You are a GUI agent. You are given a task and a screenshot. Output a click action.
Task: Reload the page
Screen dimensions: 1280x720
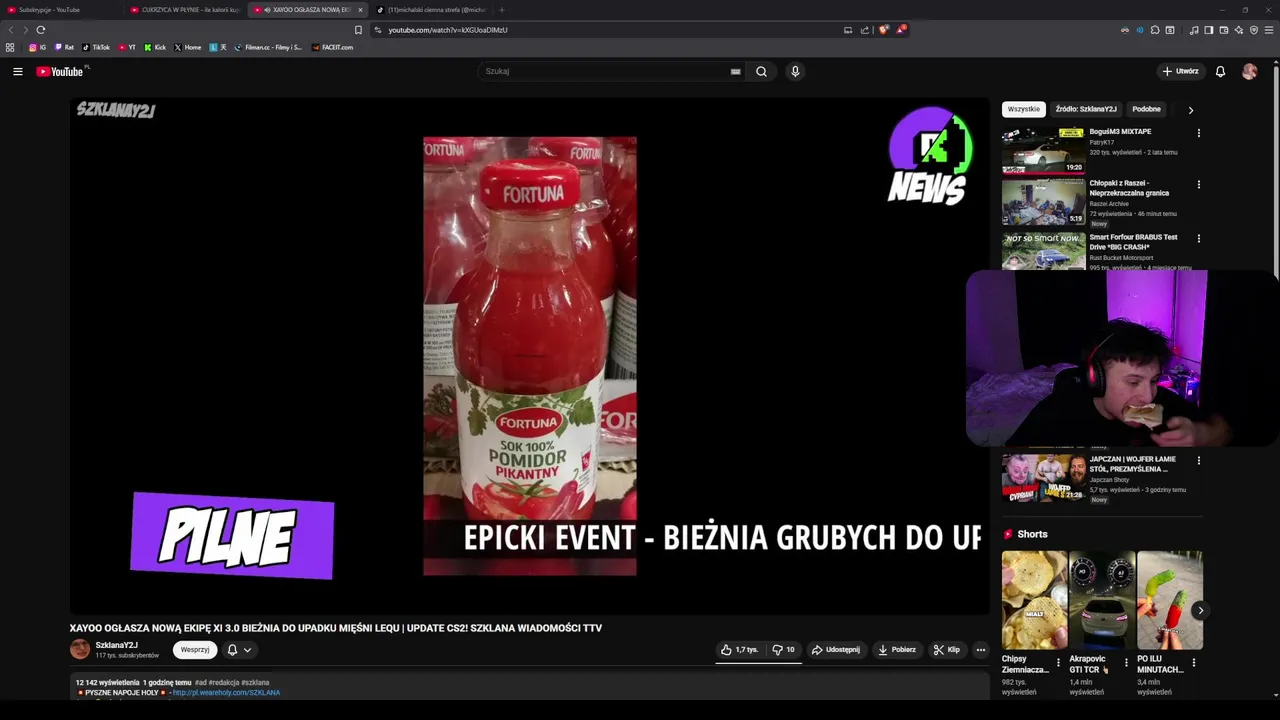pyautogui.click(x=41, y=30)
